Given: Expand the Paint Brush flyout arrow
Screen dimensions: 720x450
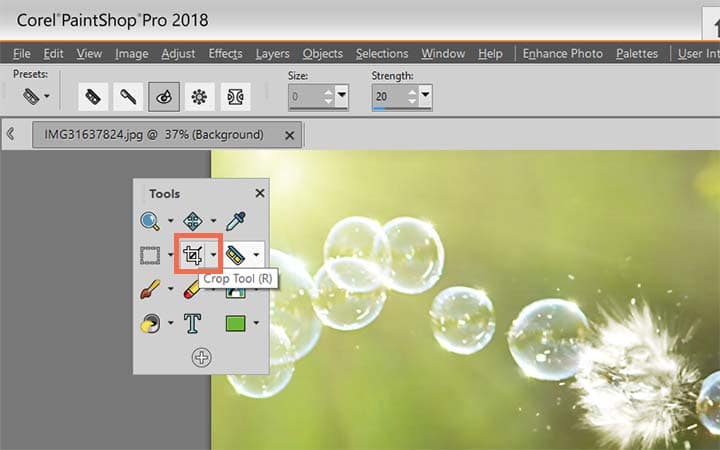Looking at the screenshot, I should [x=171, y=289].
